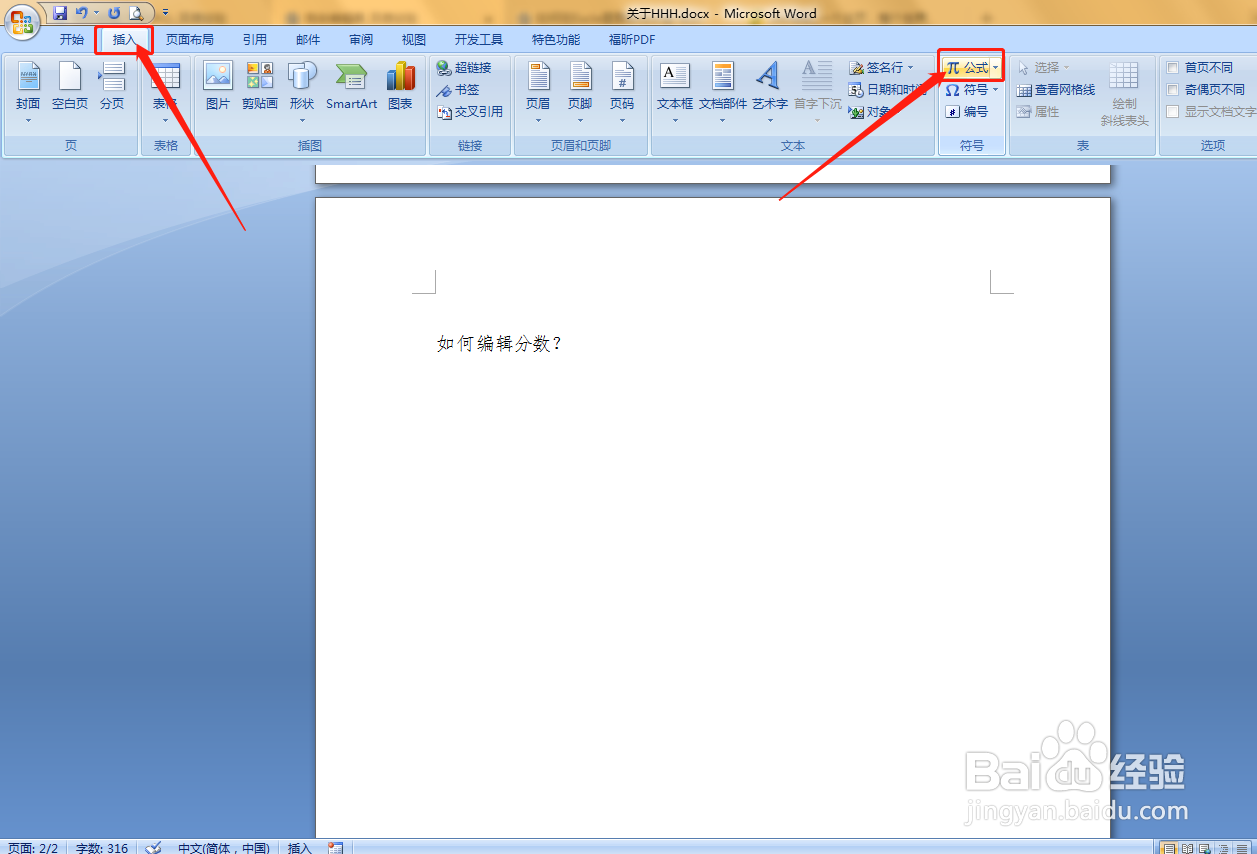
Task: Insert a text box (文本框)
Action: click(x=675, y=92)
